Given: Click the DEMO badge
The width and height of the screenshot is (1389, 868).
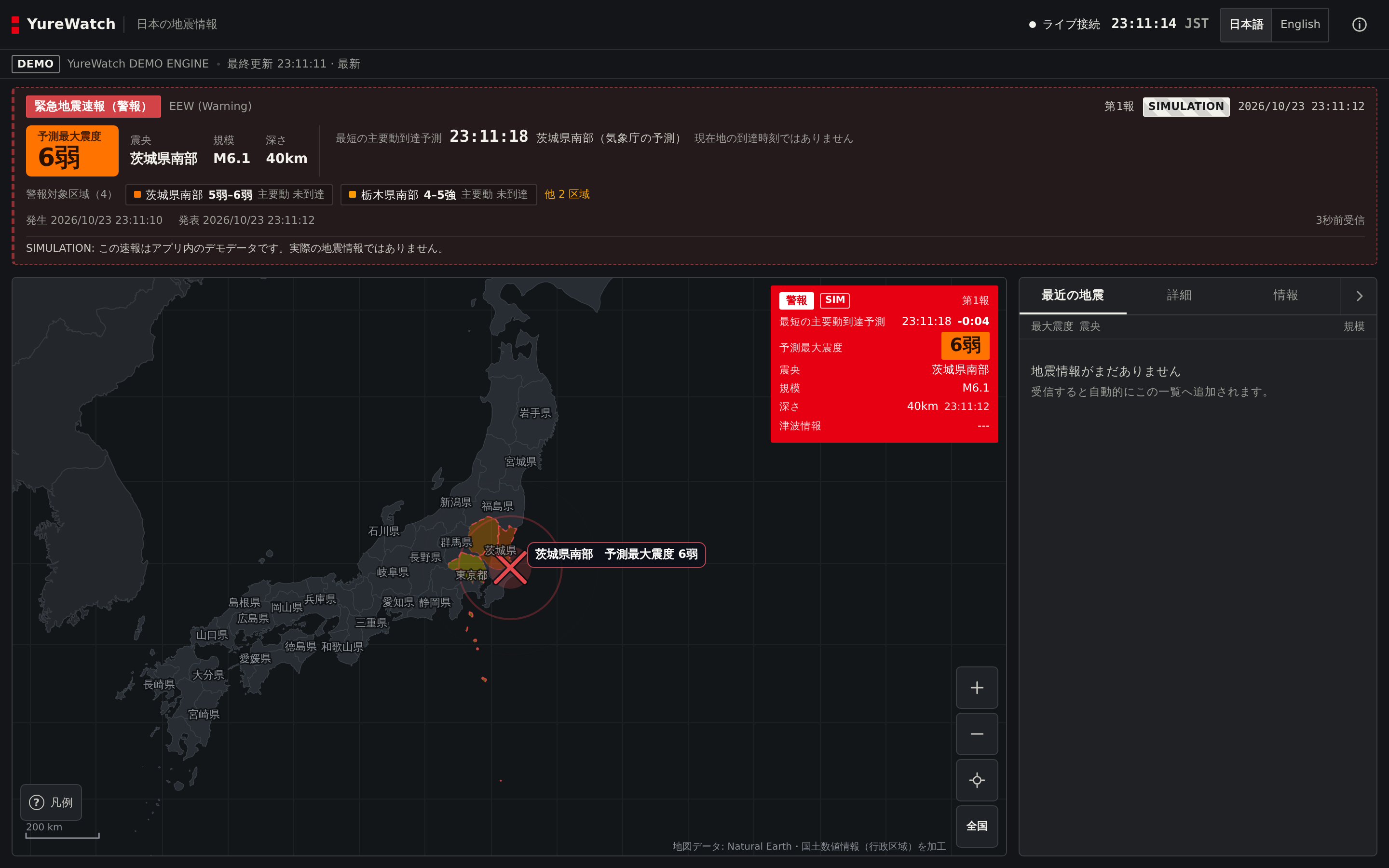Looking at the screenshot, I should click(36, 64).
